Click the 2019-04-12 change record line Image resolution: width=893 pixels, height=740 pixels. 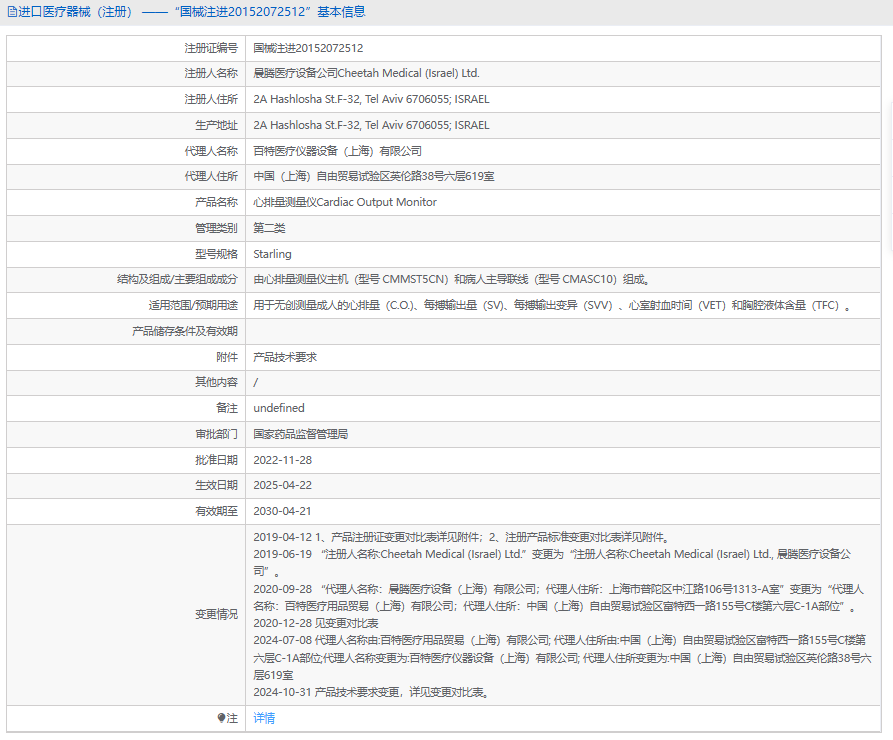462,537
